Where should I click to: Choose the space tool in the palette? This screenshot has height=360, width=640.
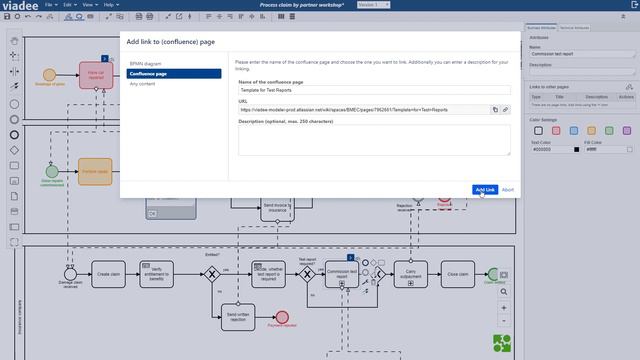coord(14,71)
